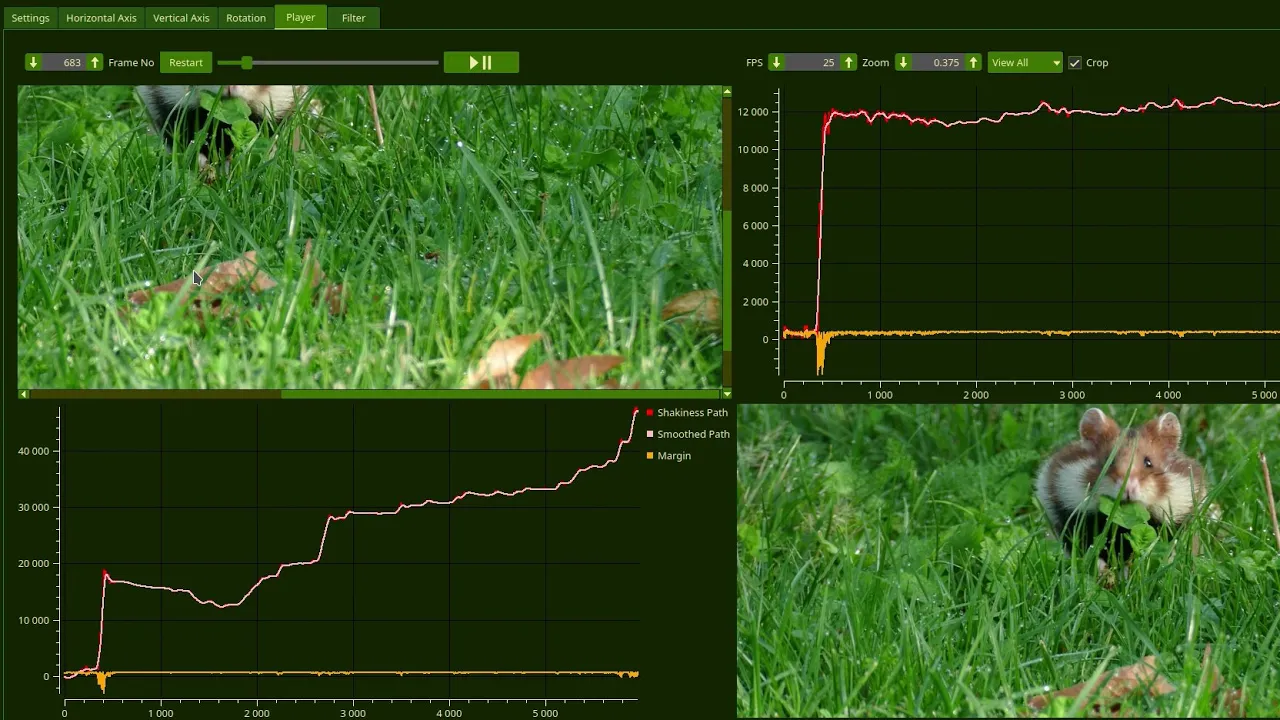Decrease the Zoom value
1280x720 pixels.
coord(903,62)
